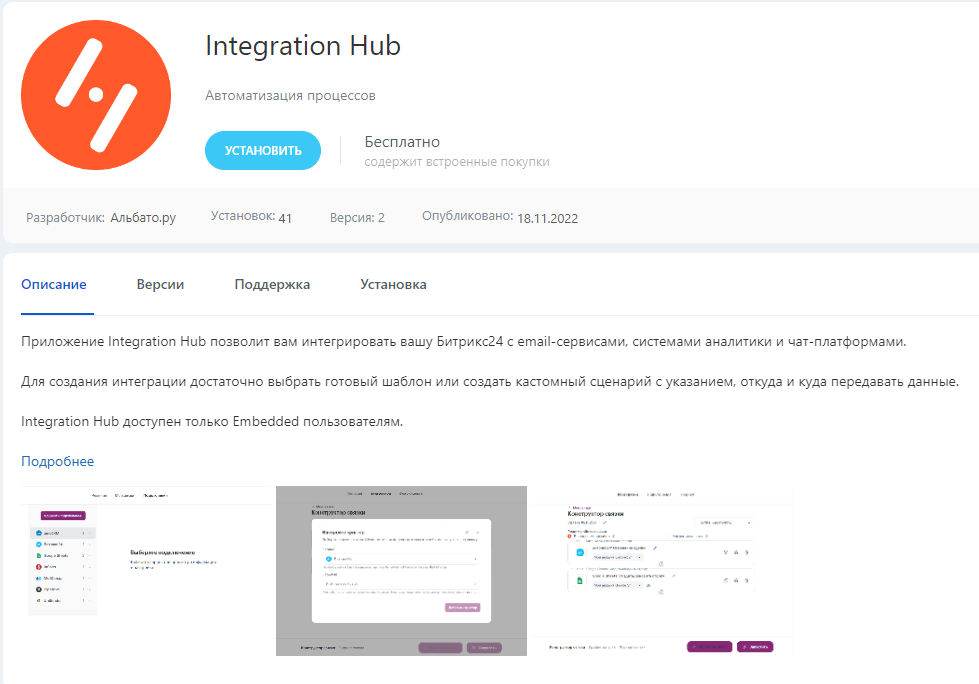
Task: Click the Integration Hub title
Action: [x=303, y=46]
